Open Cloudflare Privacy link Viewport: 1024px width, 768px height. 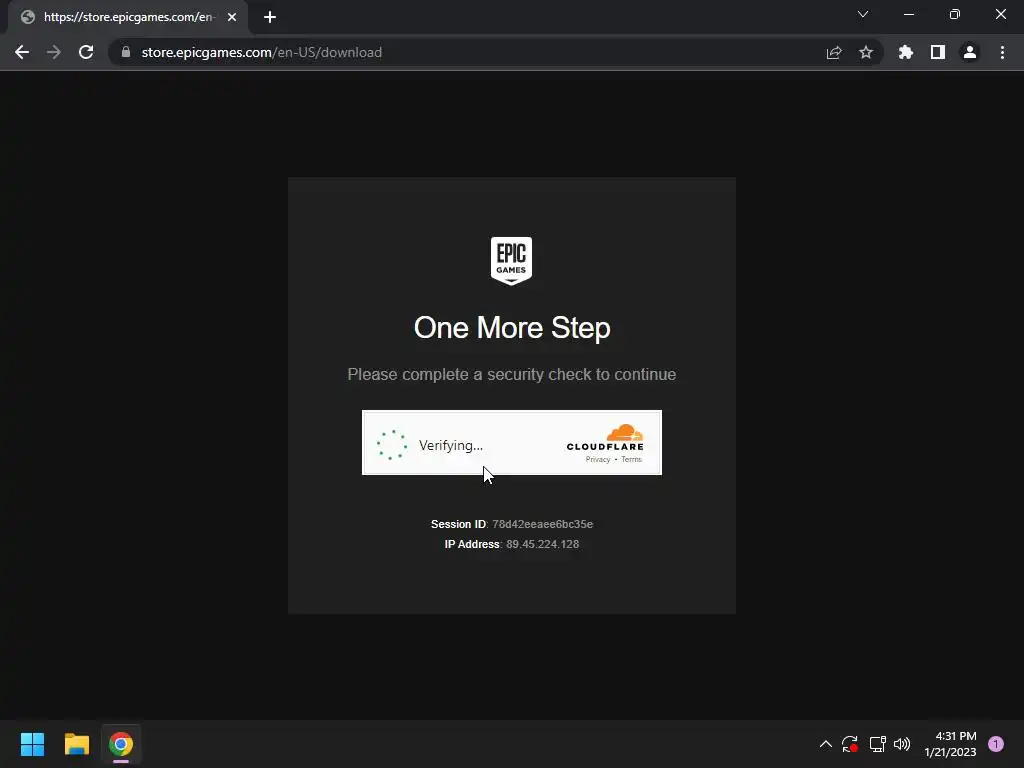(x=598, y=460)
